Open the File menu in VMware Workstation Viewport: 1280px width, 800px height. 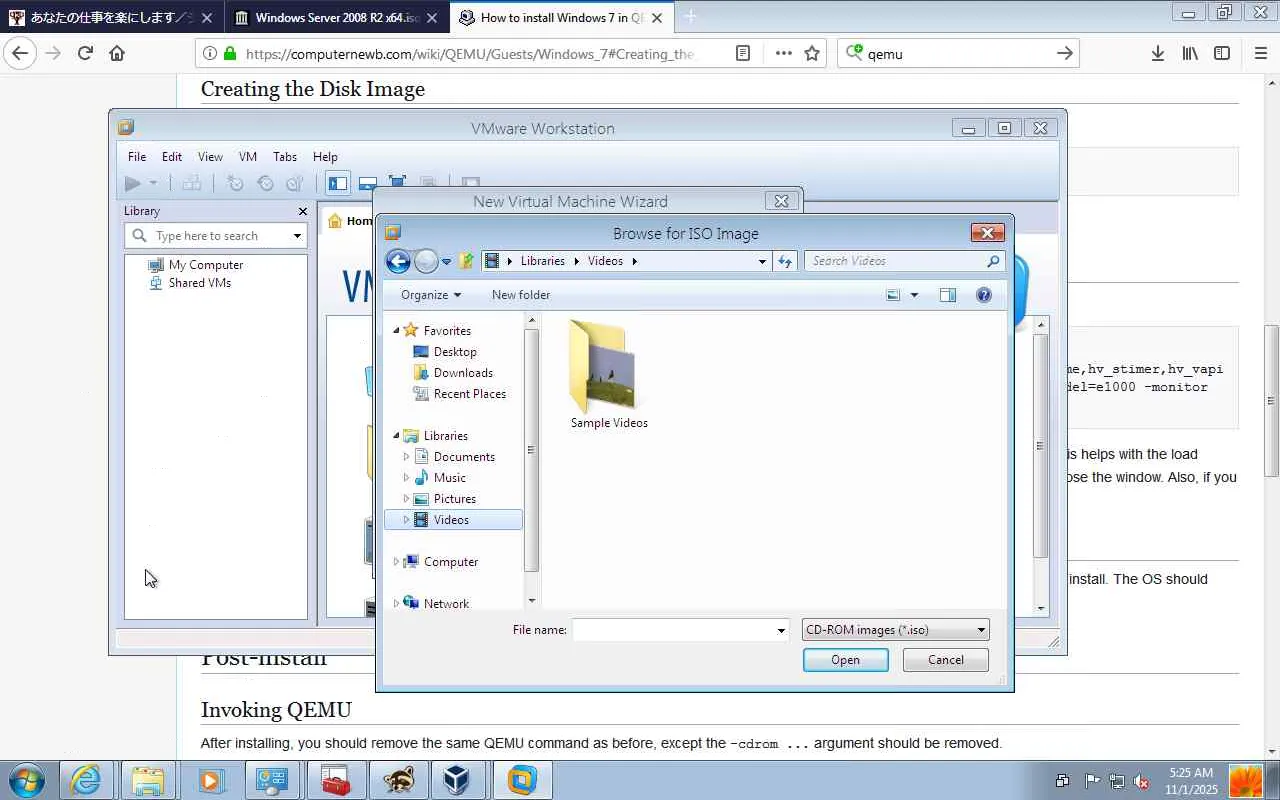point(137,157)
